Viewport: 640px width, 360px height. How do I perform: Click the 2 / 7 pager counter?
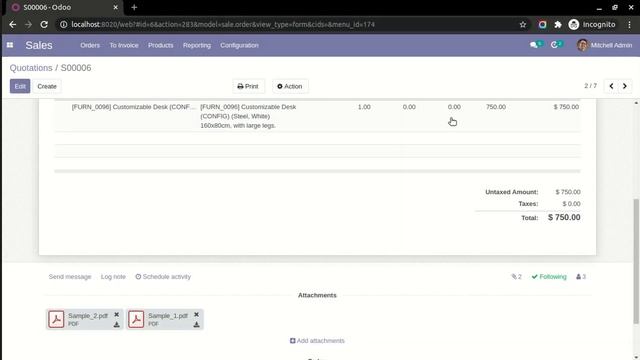click(590, 86)
